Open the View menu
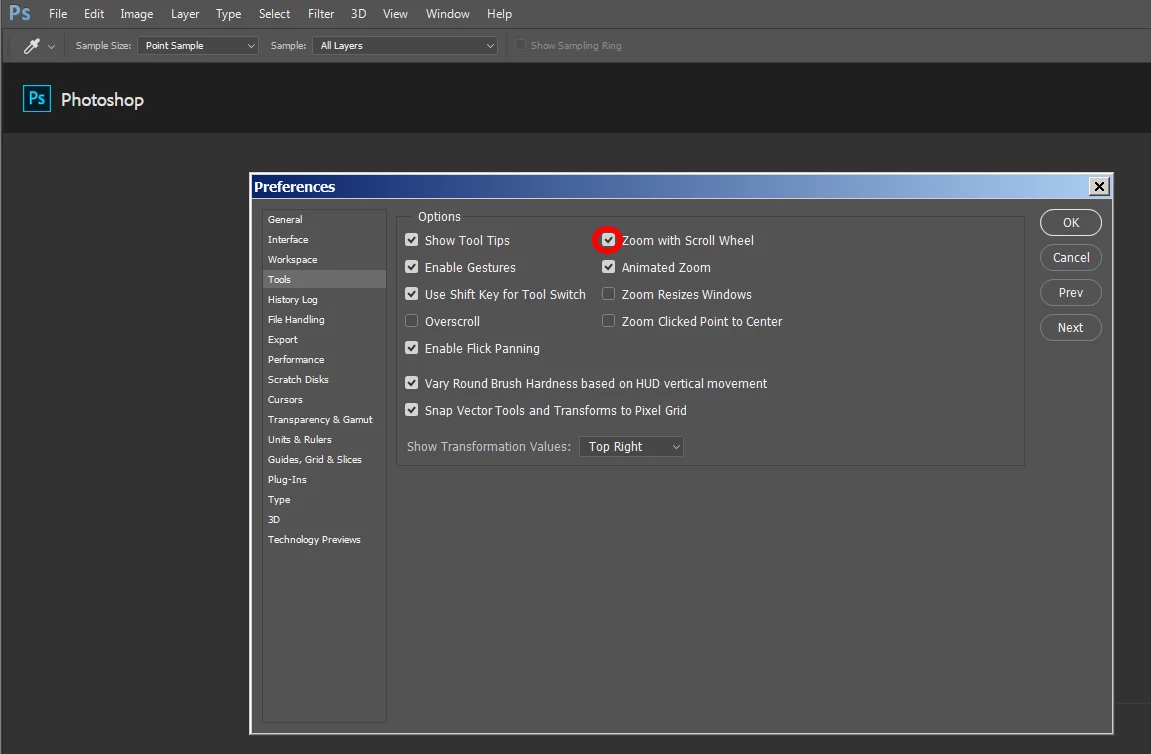Screen dimensions: 1151x754 pyautogui.click(x=395, y=13)
